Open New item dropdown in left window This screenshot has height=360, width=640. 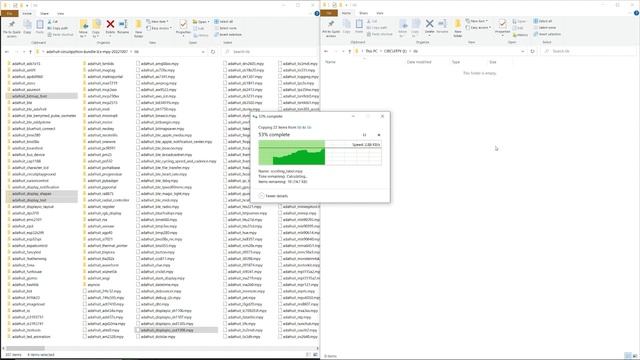pos(158,22)
